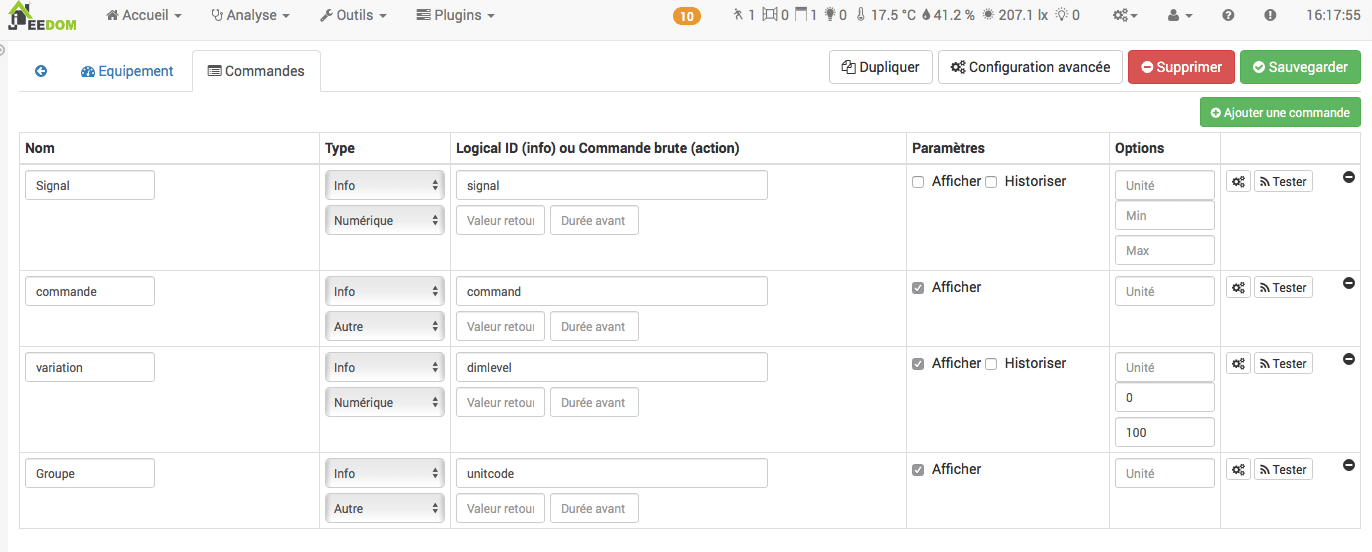Uncheck Afficher for the commande row

pyautogui.click(x=918, y=288)
